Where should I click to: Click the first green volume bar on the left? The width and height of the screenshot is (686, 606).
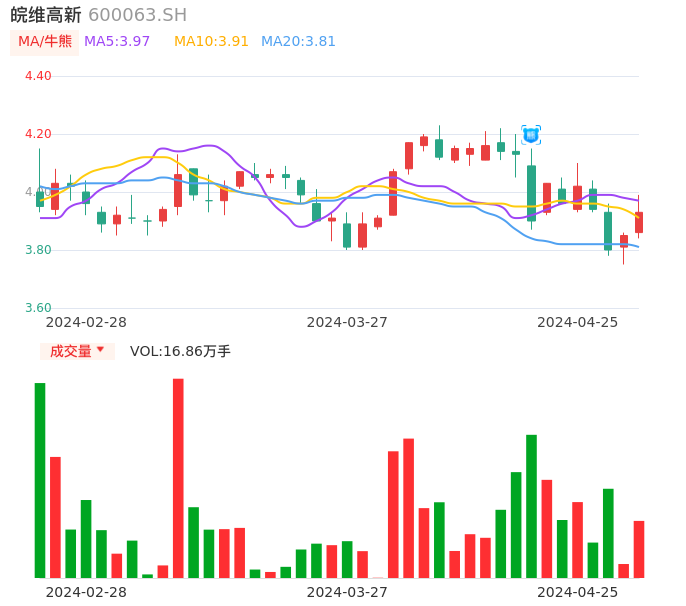tap(40, 480)
